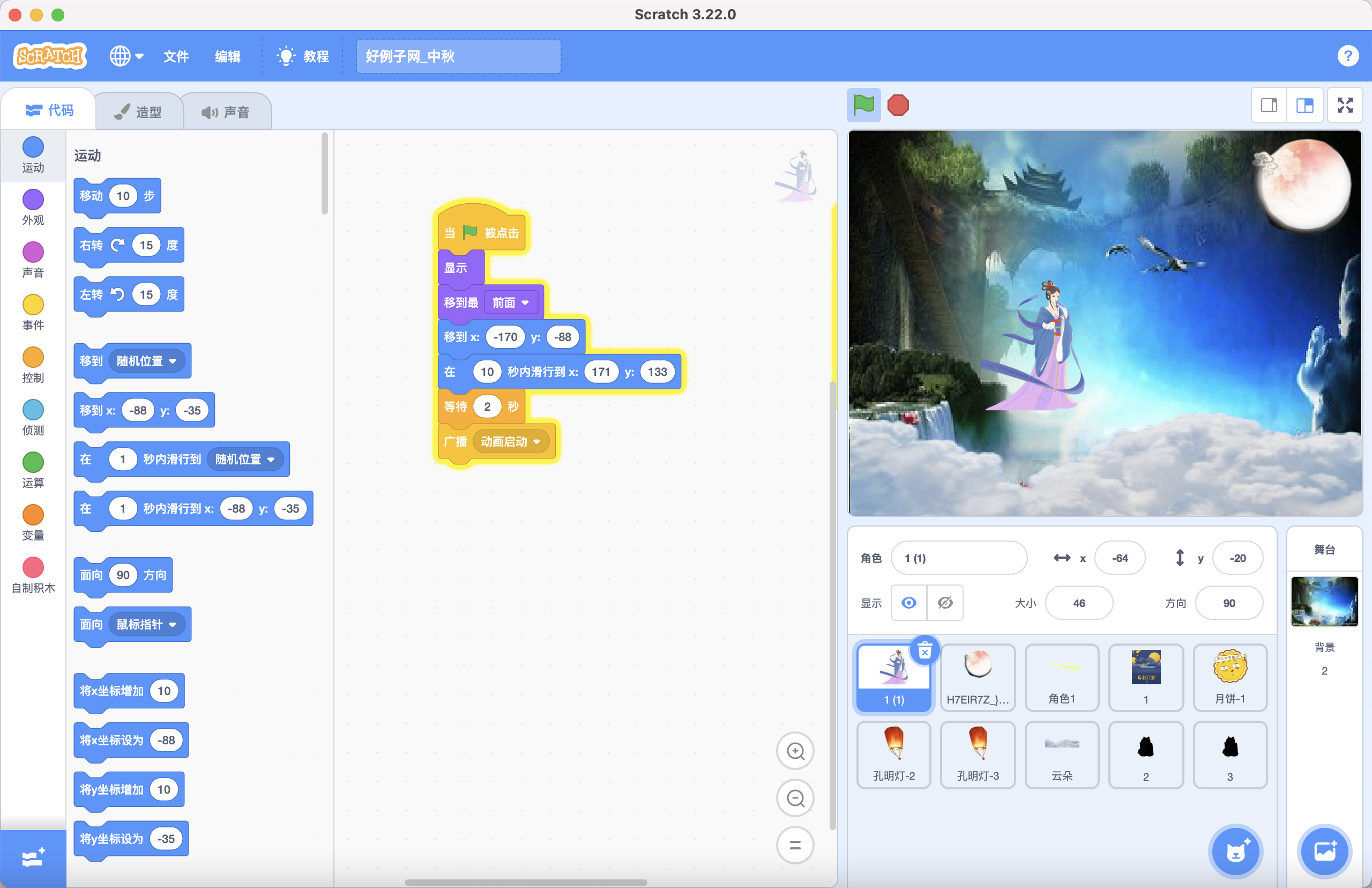Viewport: 1372px width, 888px height.
Task: Click the block palette vertical scrollbar
Action: 324,173
